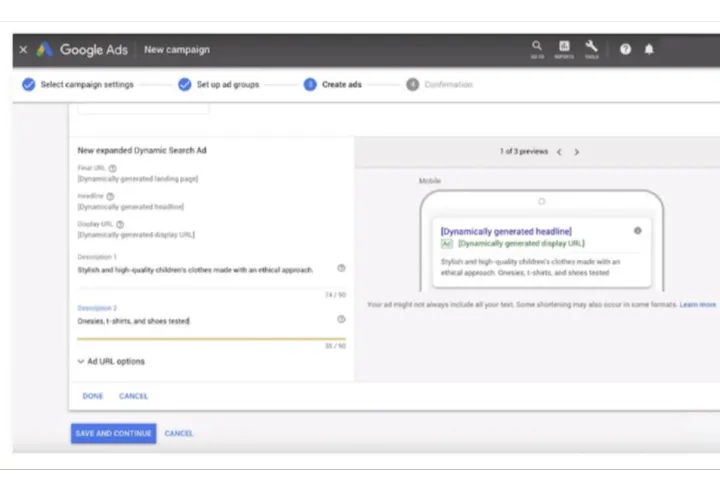The height and width of the screenshot is (480, 720).
Task: Click the preview ad info icon
Action: coord(638,231)
